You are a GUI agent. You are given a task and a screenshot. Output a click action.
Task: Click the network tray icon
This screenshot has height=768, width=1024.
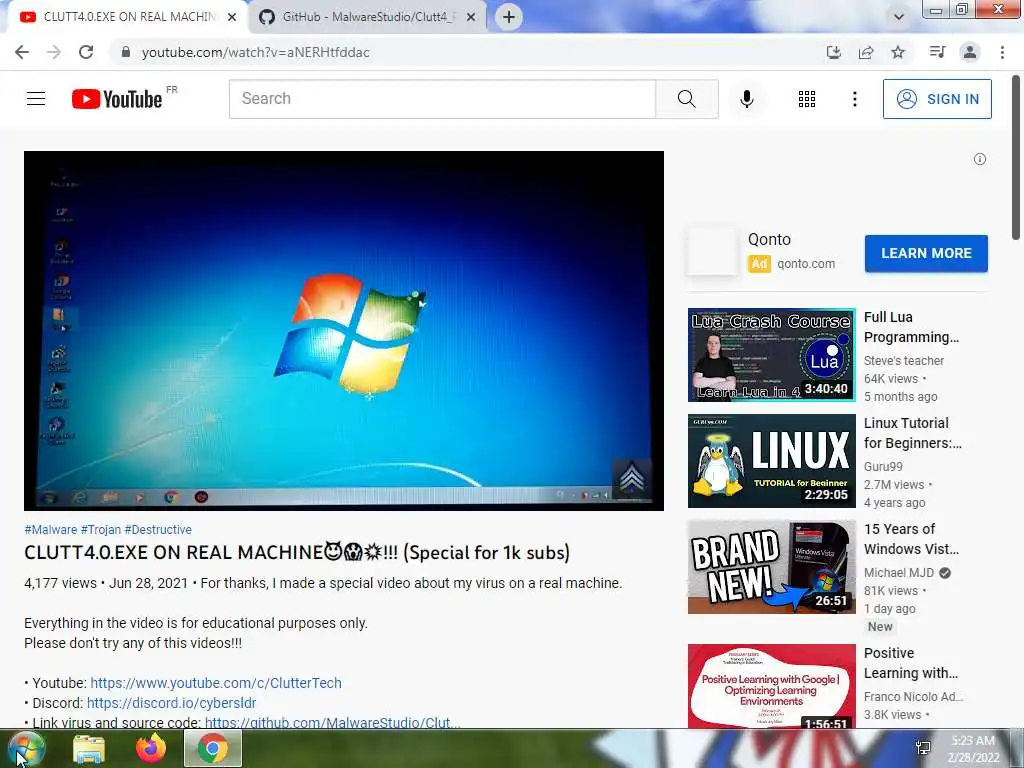[923, 749]
